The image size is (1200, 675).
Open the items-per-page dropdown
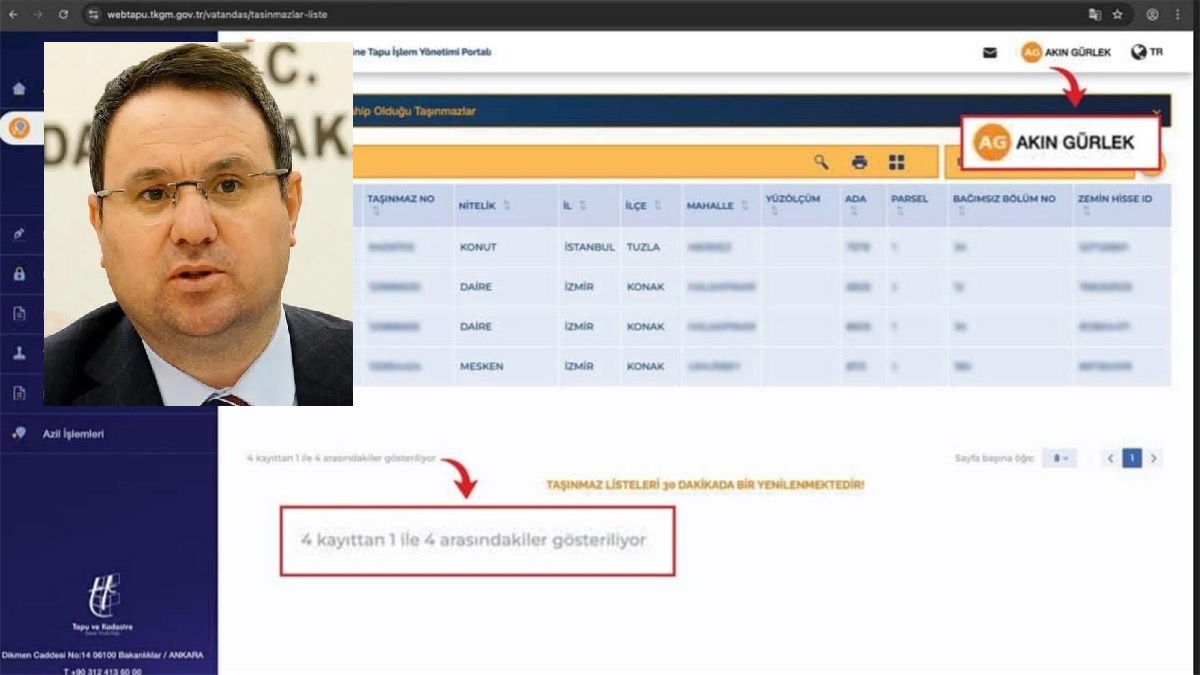click(x=1059, y=458)
